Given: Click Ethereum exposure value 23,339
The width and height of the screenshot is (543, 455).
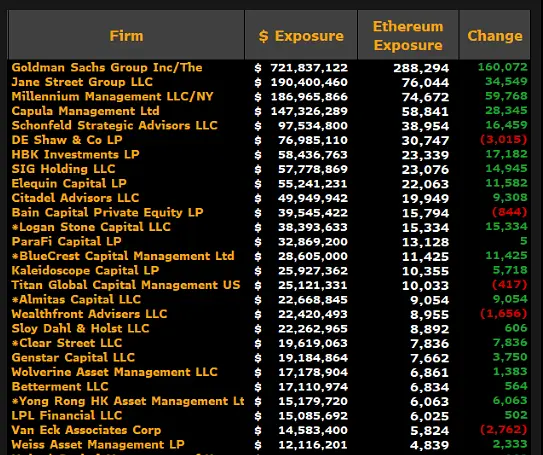Looking at the screenshot, I should tap(425, 155).
